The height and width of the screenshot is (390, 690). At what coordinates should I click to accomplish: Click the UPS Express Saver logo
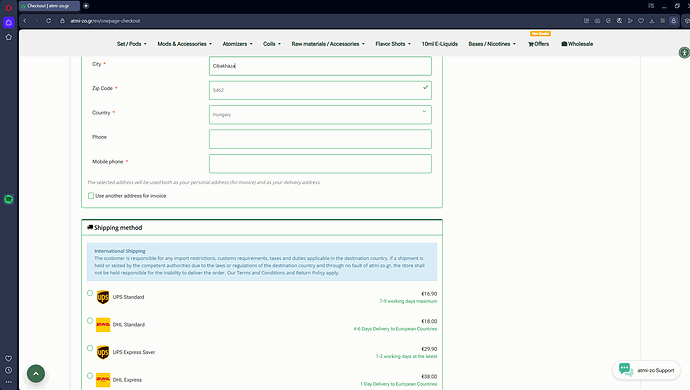coord(103,352)
